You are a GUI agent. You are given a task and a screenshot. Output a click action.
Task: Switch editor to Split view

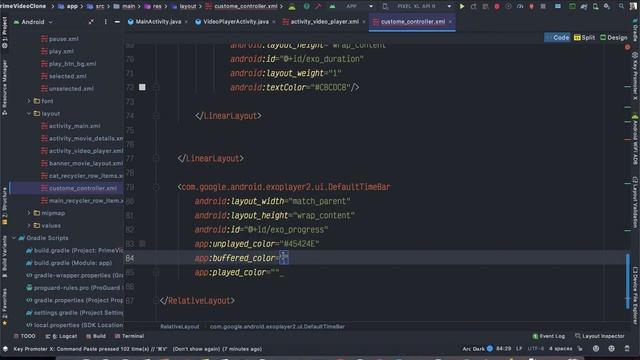point(584,38)
